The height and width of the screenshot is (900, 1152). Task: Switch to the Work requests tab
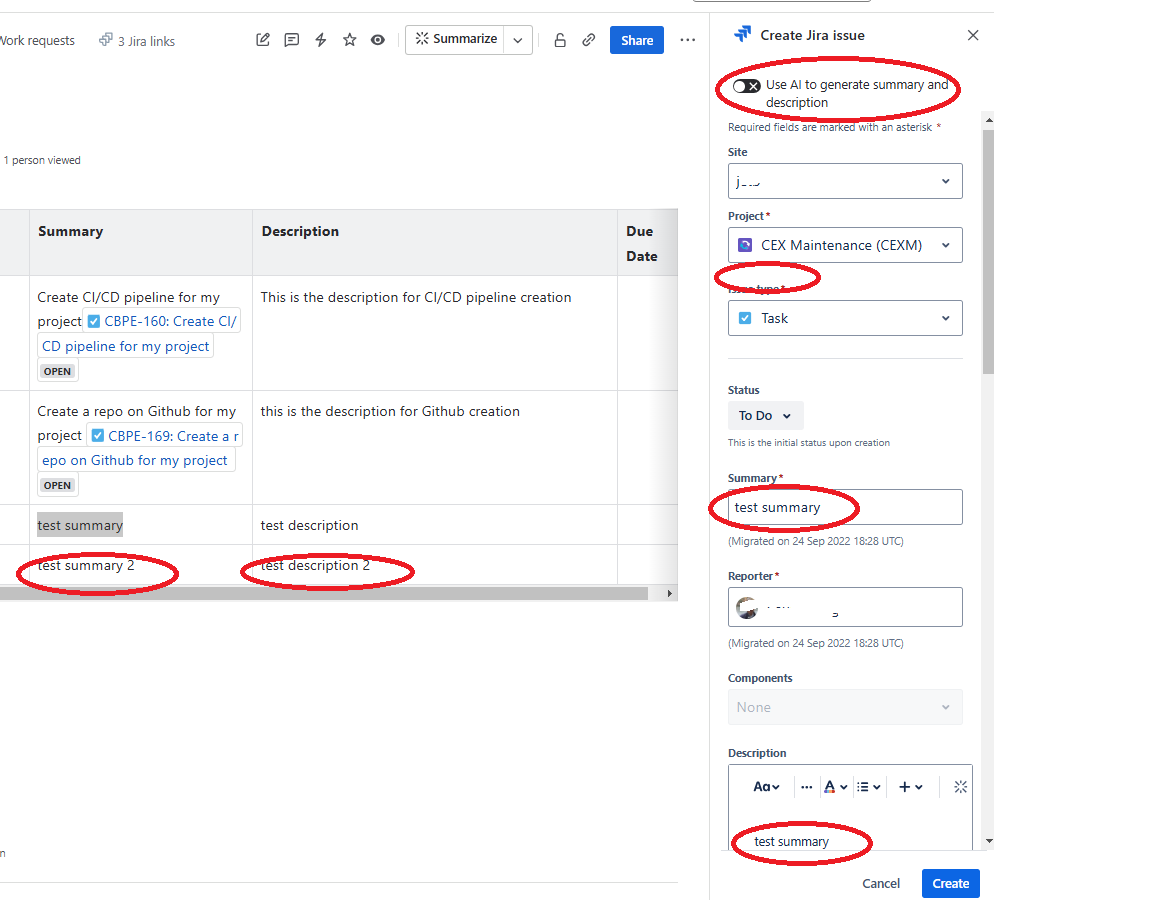click(37, 40)
